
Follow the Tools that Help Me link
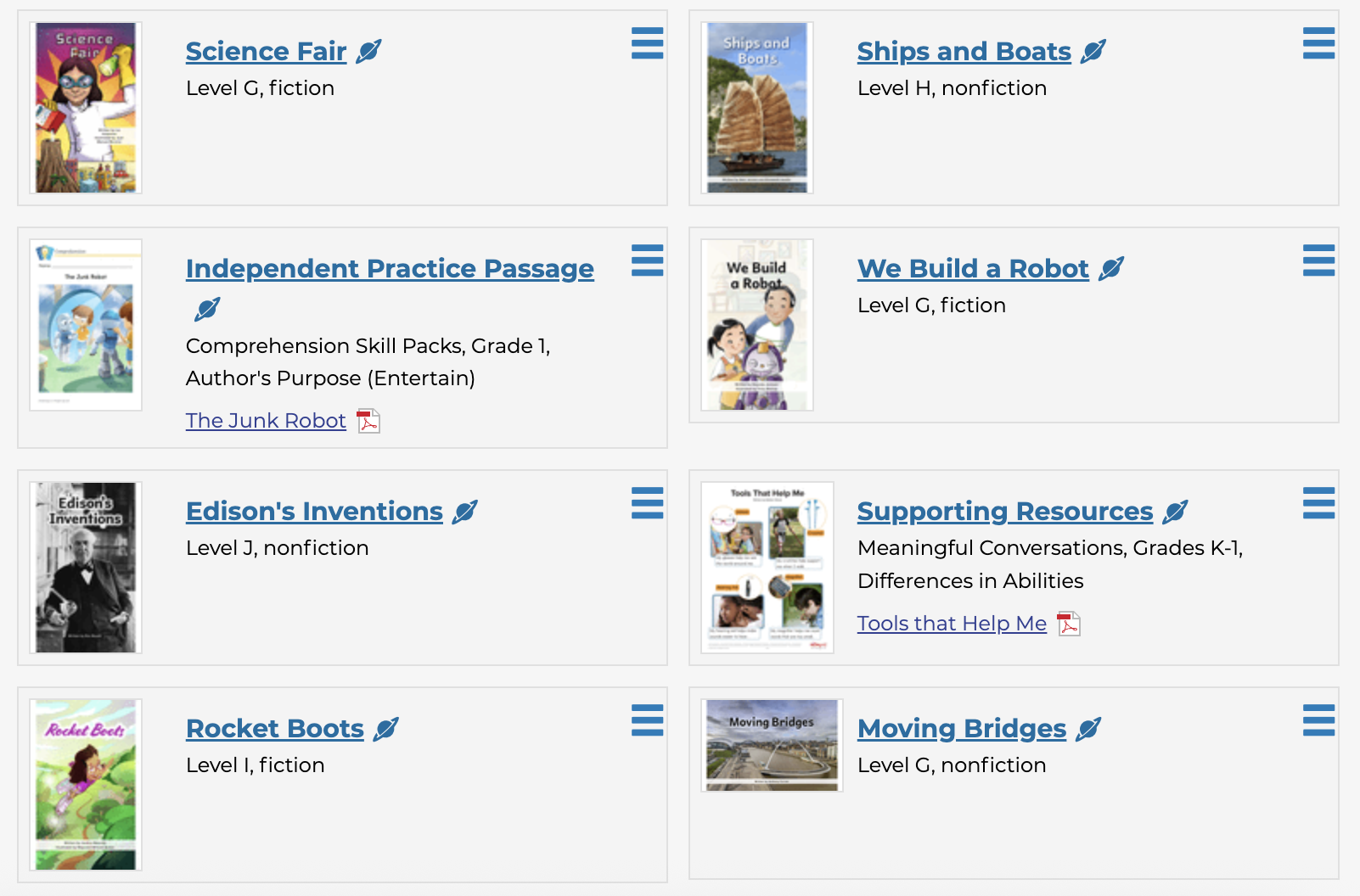click(952, 624)
